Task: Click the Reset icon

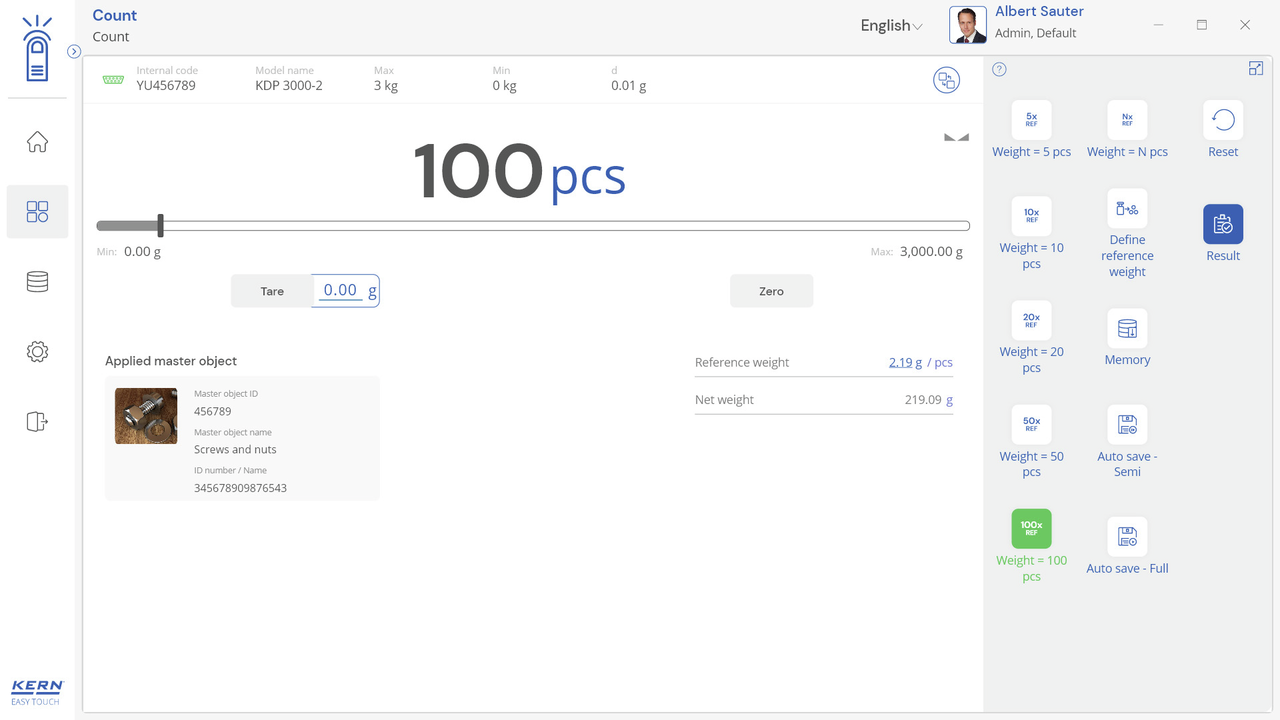Action: click(1223, 120)
